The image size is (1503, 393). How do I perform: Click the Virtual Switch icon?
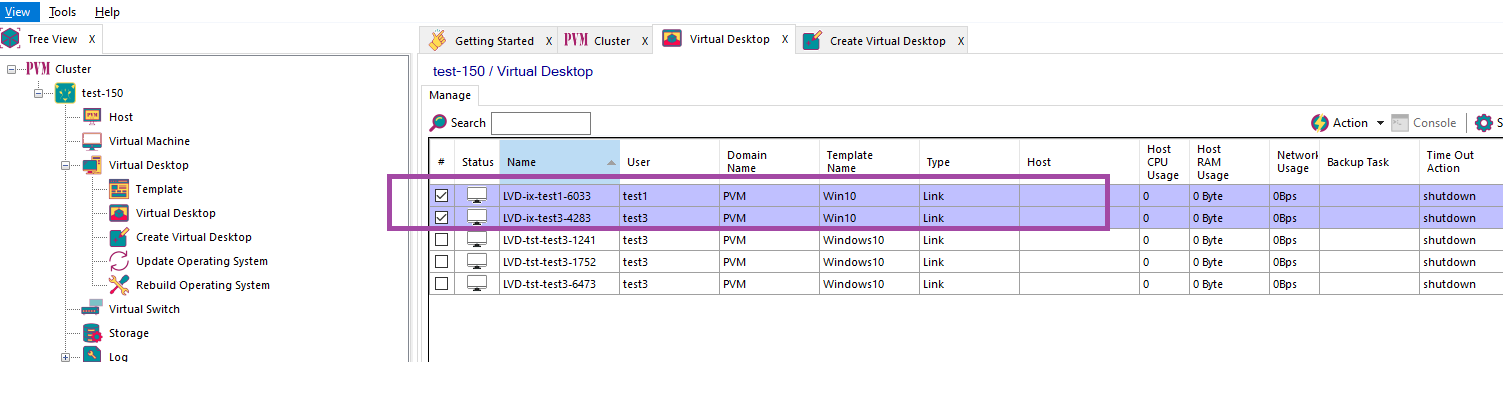click(x=92, y=308)
